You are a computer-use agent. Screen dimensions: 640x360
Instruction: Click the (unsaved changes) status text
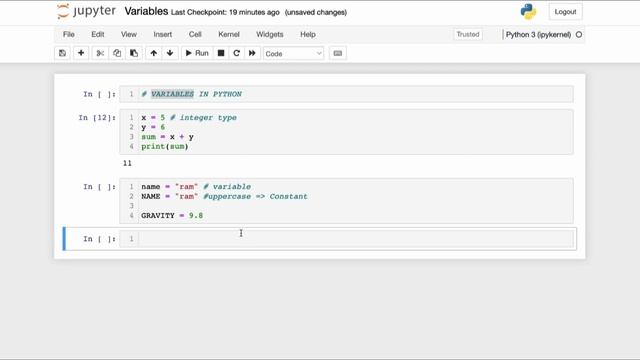(x=316, y=12)
